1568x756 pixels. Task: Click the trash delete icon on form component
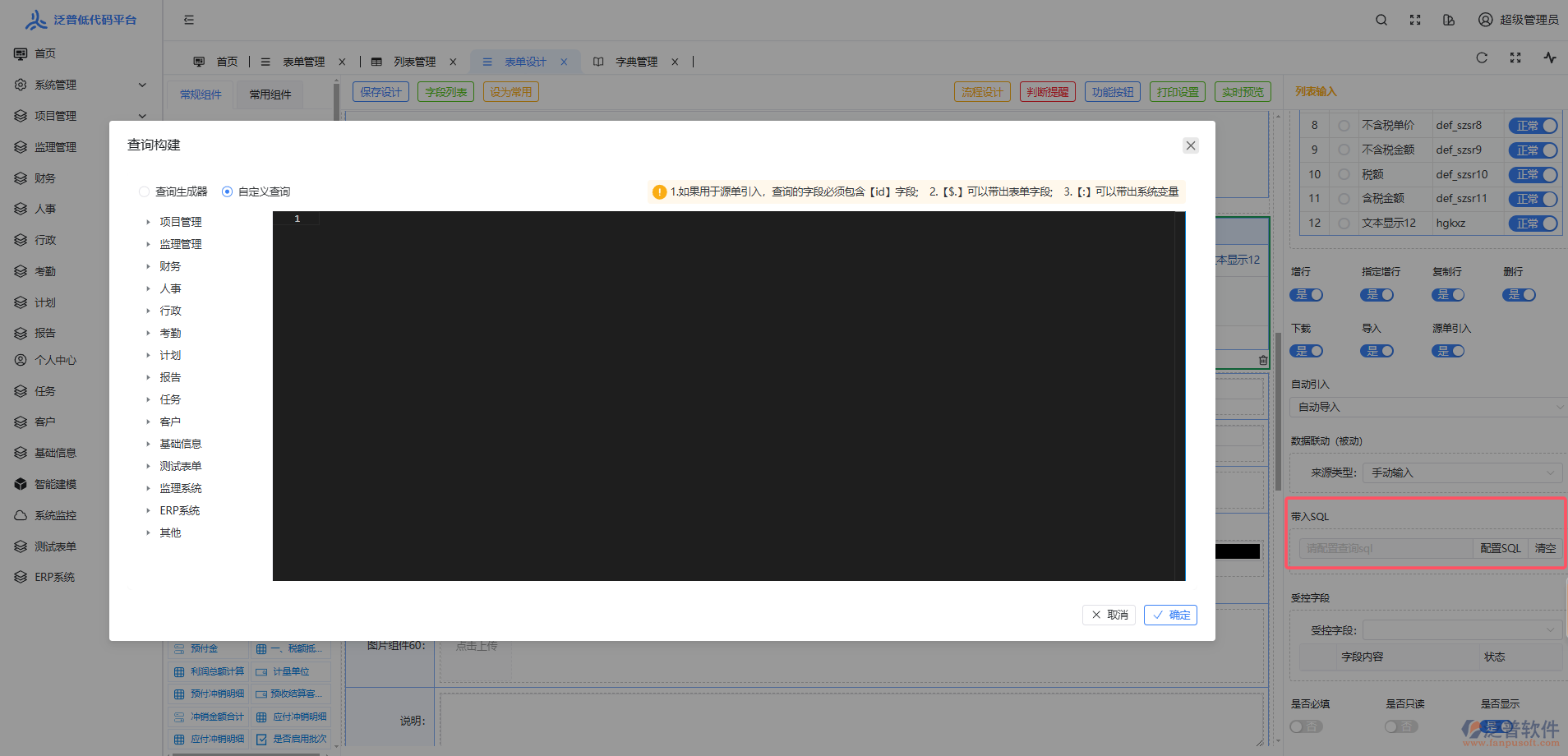pyautogui.click(x=1262, y=360)
